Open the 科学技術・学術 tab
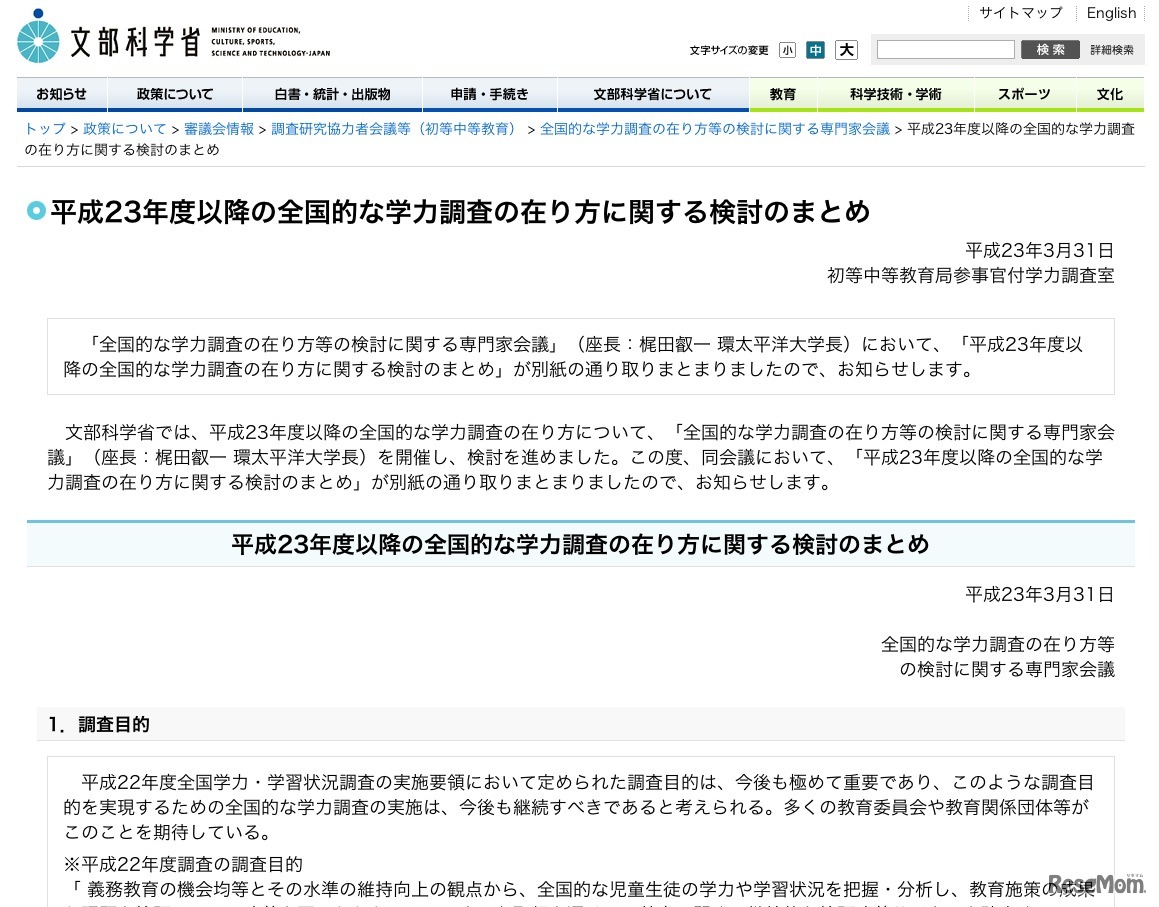This screenshot has width=1159, height=907. point(895,93)
